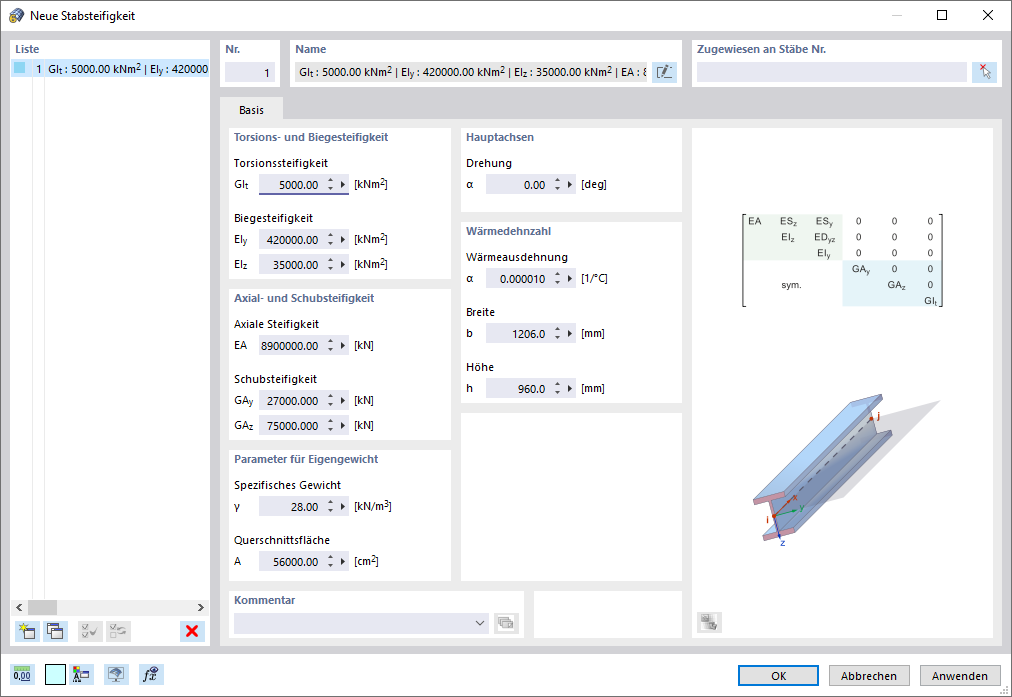1012x697 pixels.
Task: Copy selected stiffness item icon
Action: point(56,631)
